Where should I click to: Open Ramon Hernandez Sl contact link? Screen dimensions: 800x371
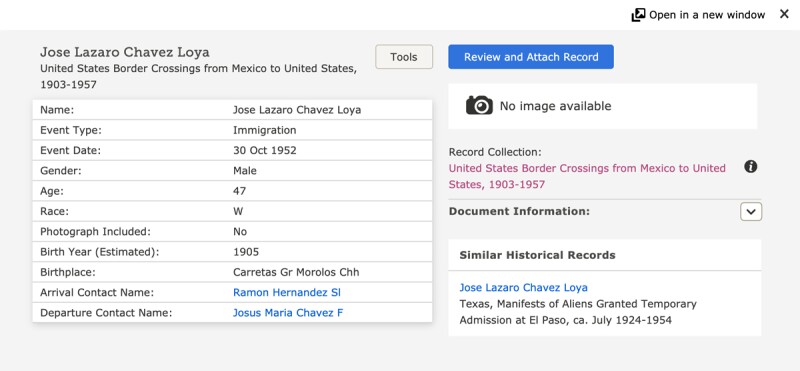pyautogui.click(x=287, y=292)
